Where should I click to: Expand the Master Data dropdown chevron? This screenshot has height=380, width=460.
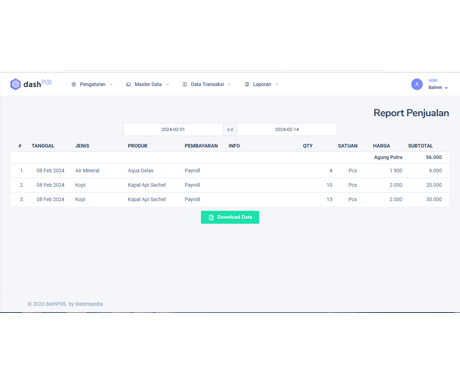pyautogui.click(x=167, y=84)
